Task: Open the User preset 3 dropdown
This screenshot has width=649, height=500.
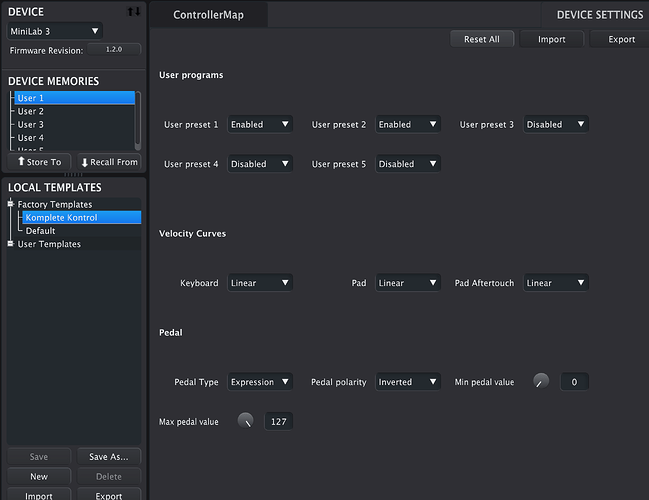Action: pos(555,124)
